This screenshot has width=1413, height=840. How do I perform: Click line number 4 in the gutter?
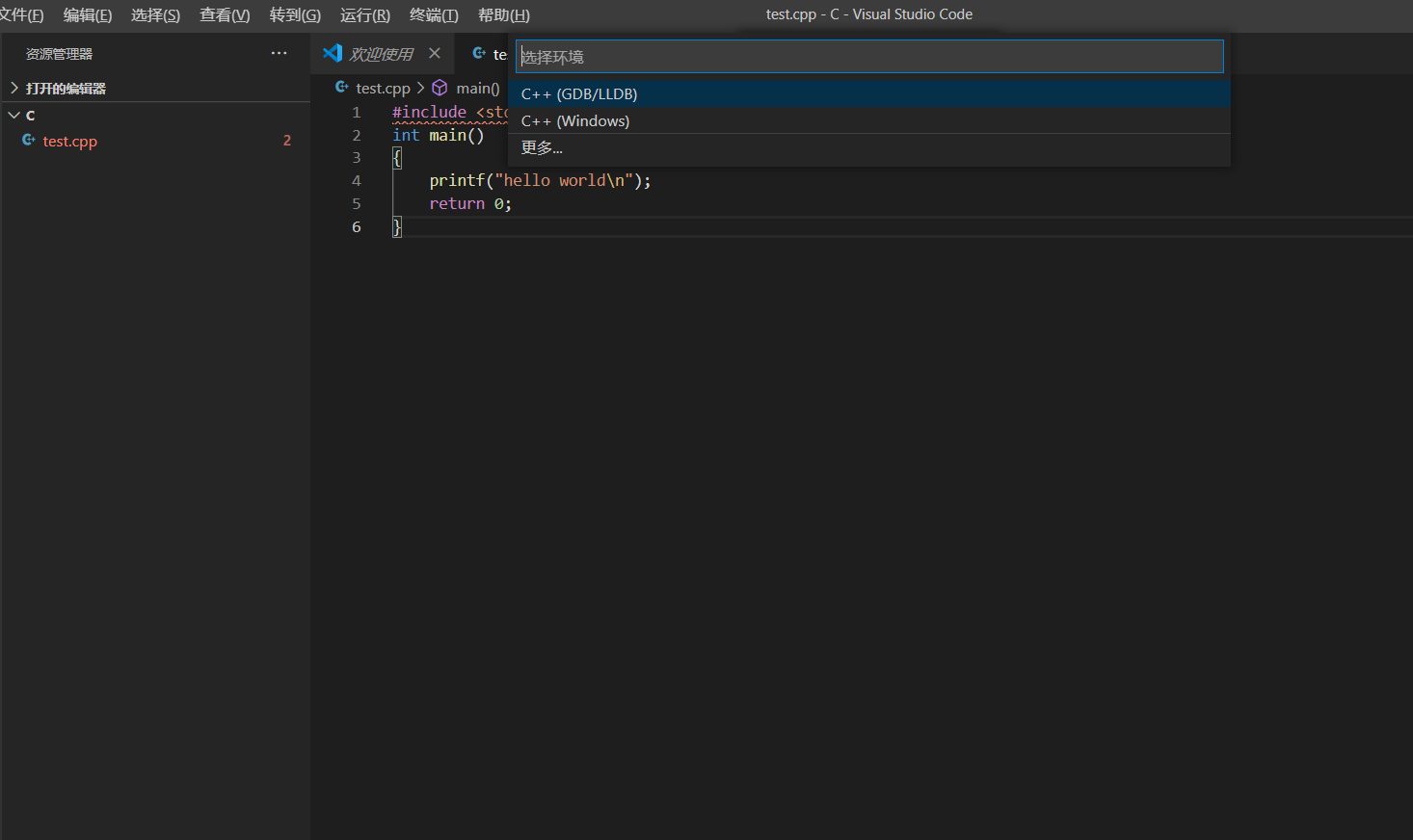pyautogui.click(x=357, y=181)
